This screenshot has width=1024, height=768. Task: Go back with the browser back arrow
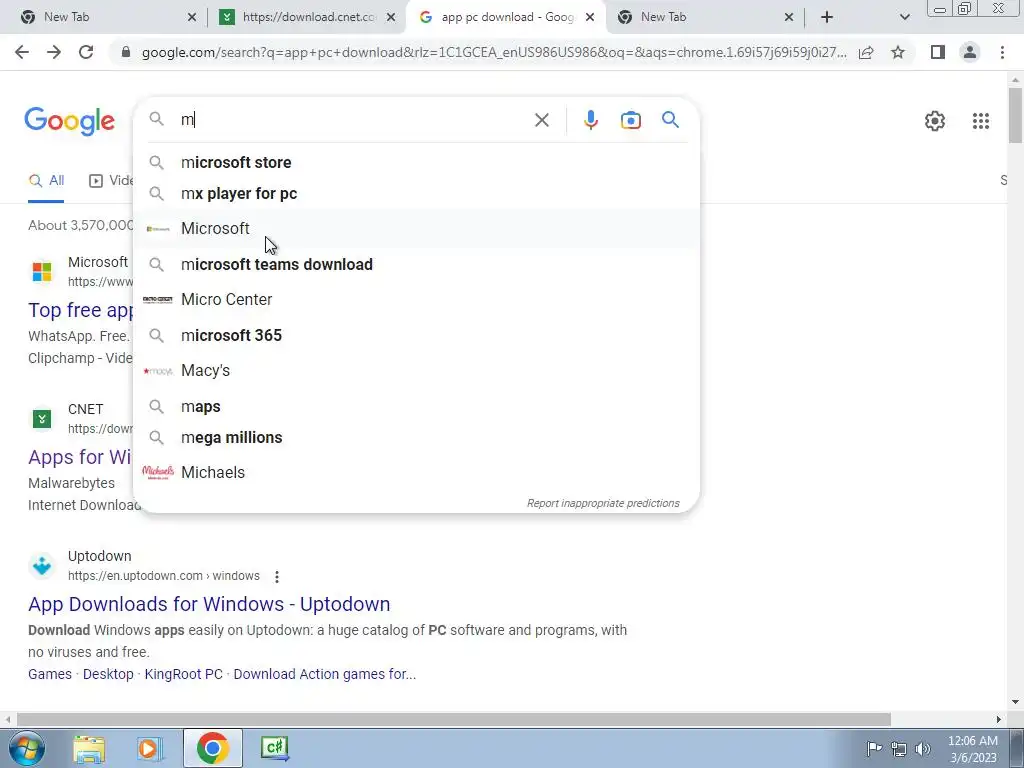(x=22, y=52)
